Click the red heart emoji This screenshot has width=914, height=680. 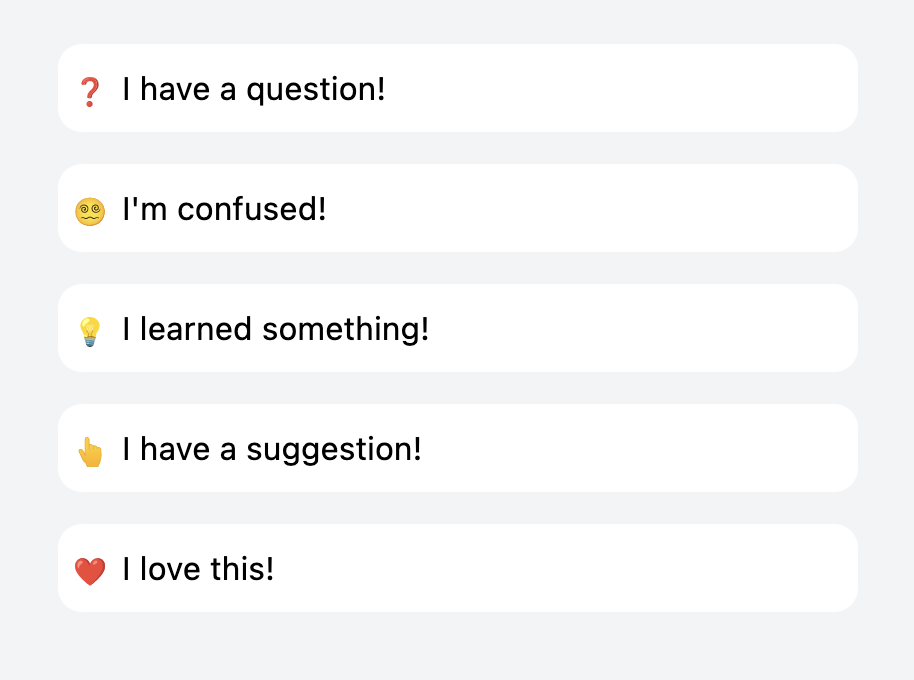point(90,572)
